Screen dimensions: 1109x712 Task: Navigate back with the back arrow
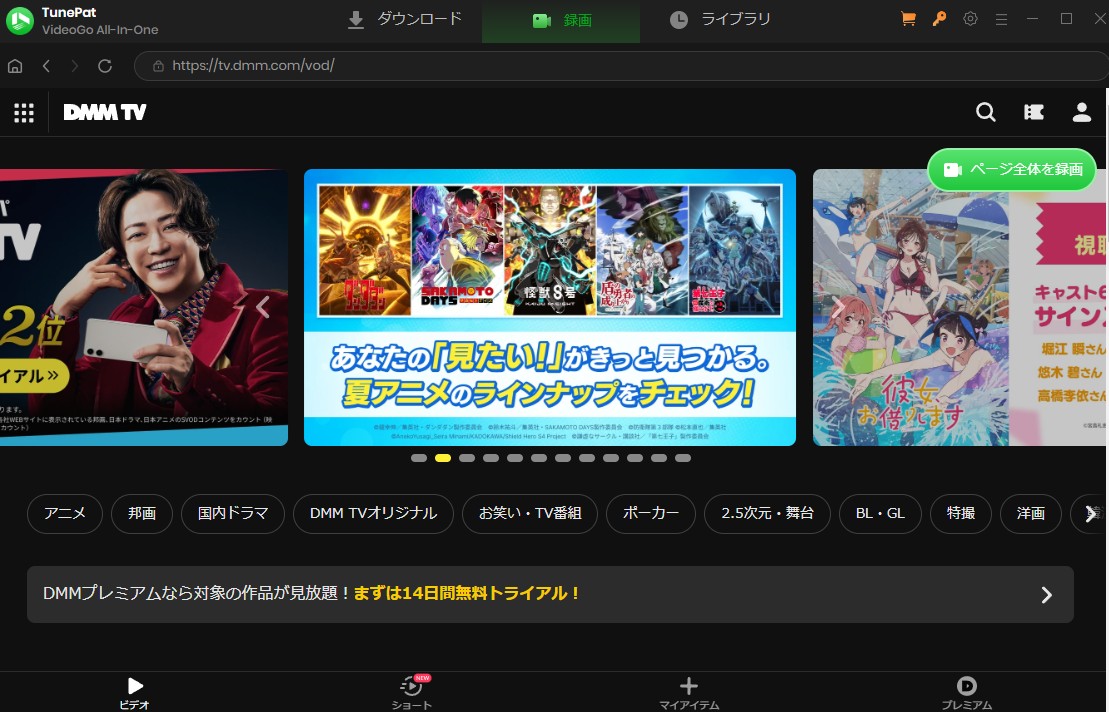coord(46,66)
